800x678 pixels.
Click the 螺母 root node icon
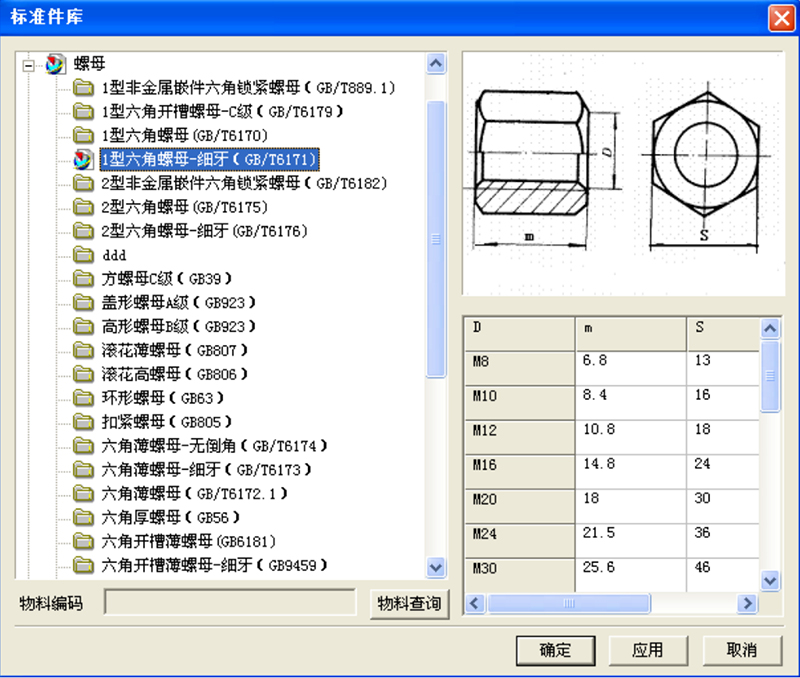[56, 64]
